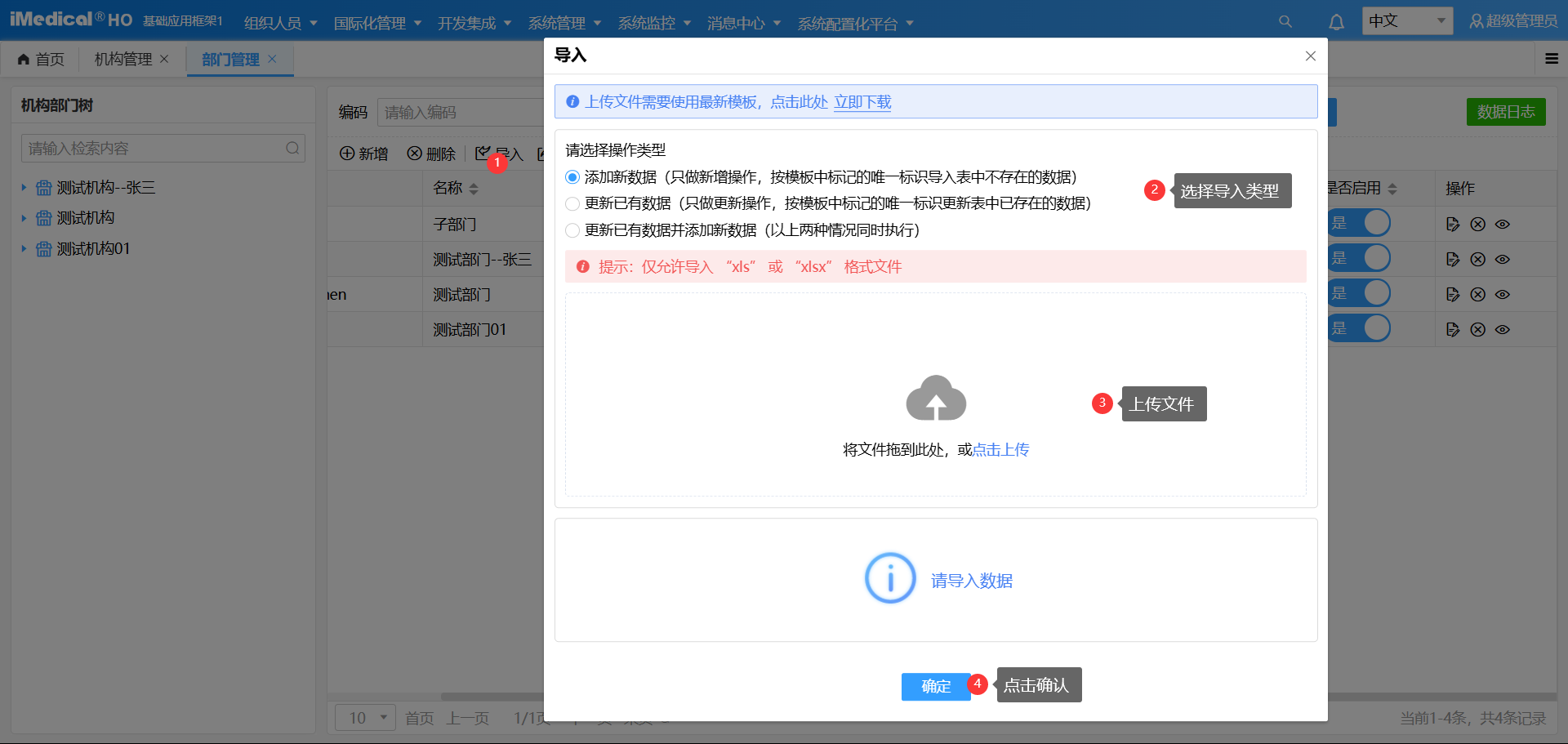1568x744 pixels.
Task: Open the 组织人员 menu
Action: (x=281, y=23)
